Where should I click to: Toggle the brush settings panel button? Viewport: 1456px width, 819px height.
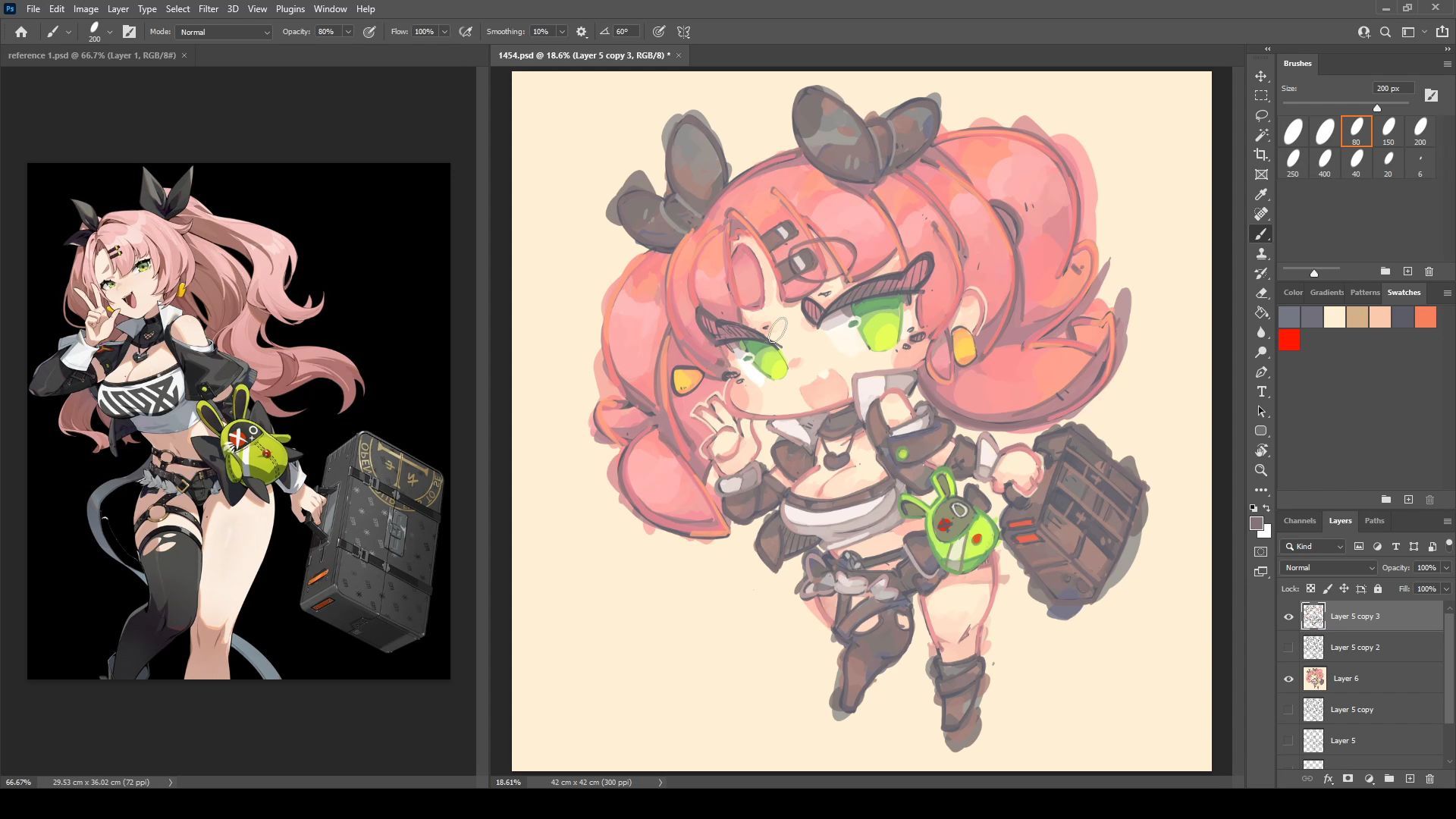pyautogui.click(x=129, y=32)
